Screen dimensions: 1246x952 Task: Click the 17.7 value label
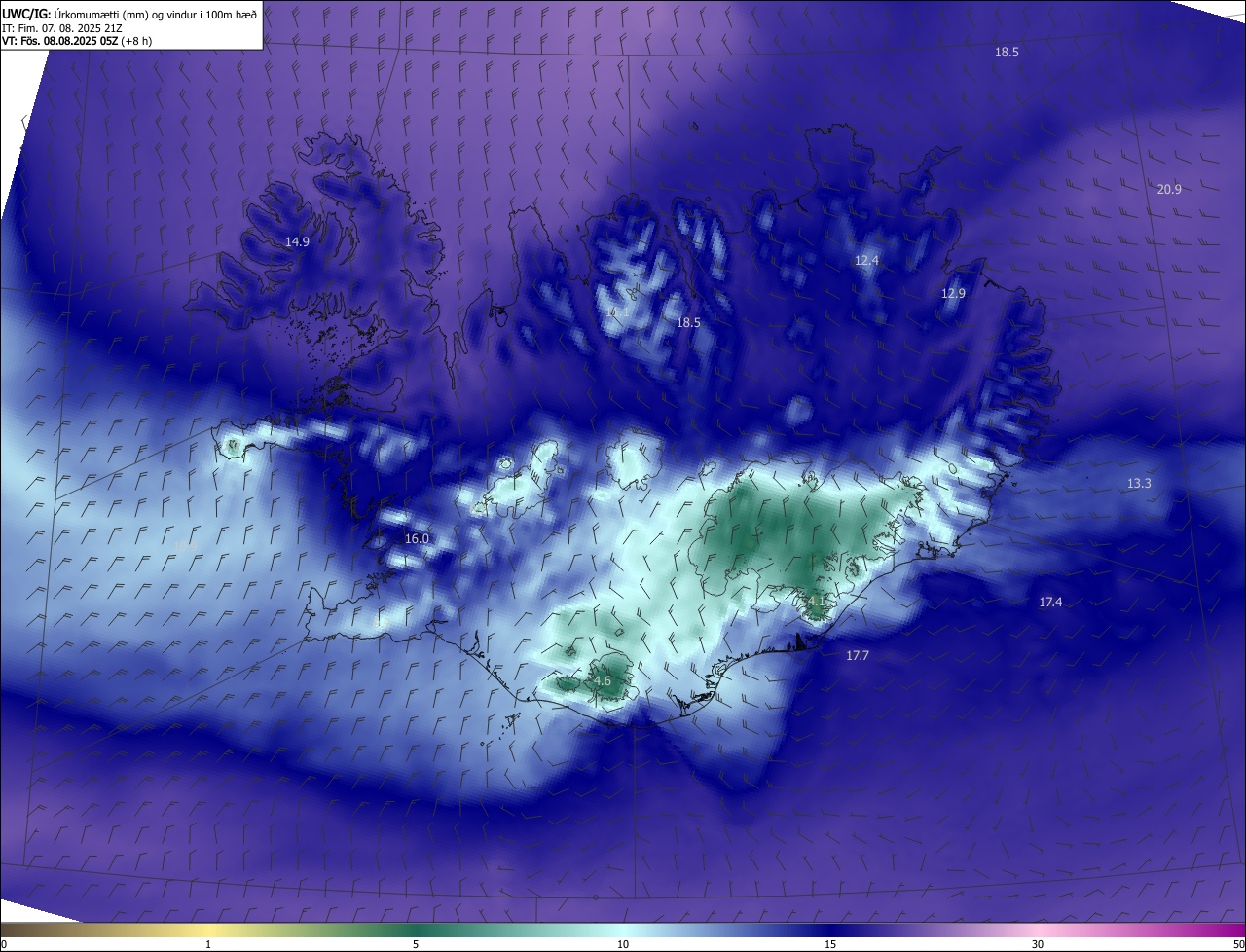point(857,656)
